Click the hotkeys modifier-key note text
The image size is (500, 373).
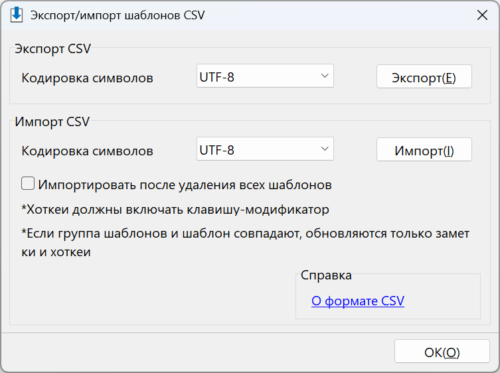(x=175, y=210)
